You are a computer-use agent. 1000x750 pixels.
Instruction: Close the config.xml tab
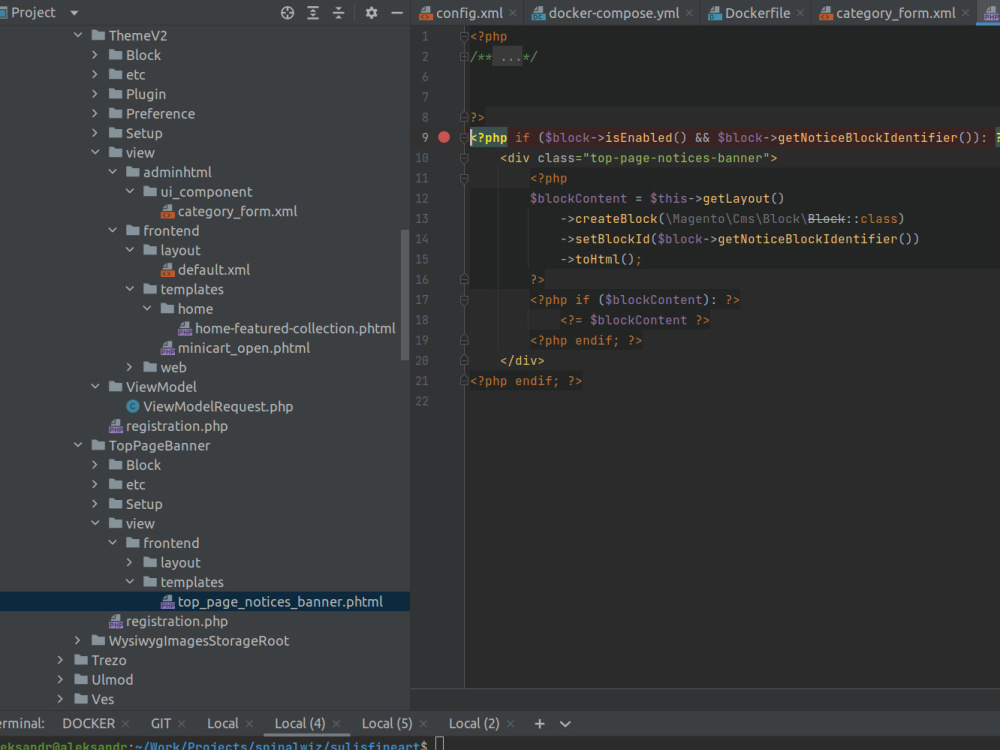point(513,13)
